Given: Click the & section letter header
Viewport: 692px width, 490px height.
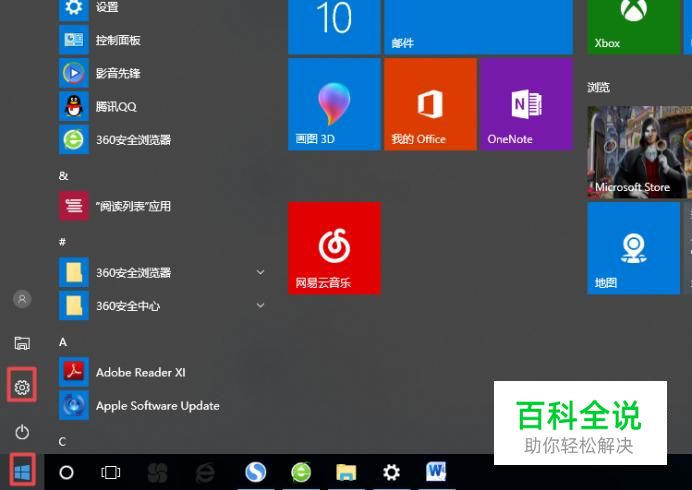Looking at the screenshot, I should click(x=64, y=176).
